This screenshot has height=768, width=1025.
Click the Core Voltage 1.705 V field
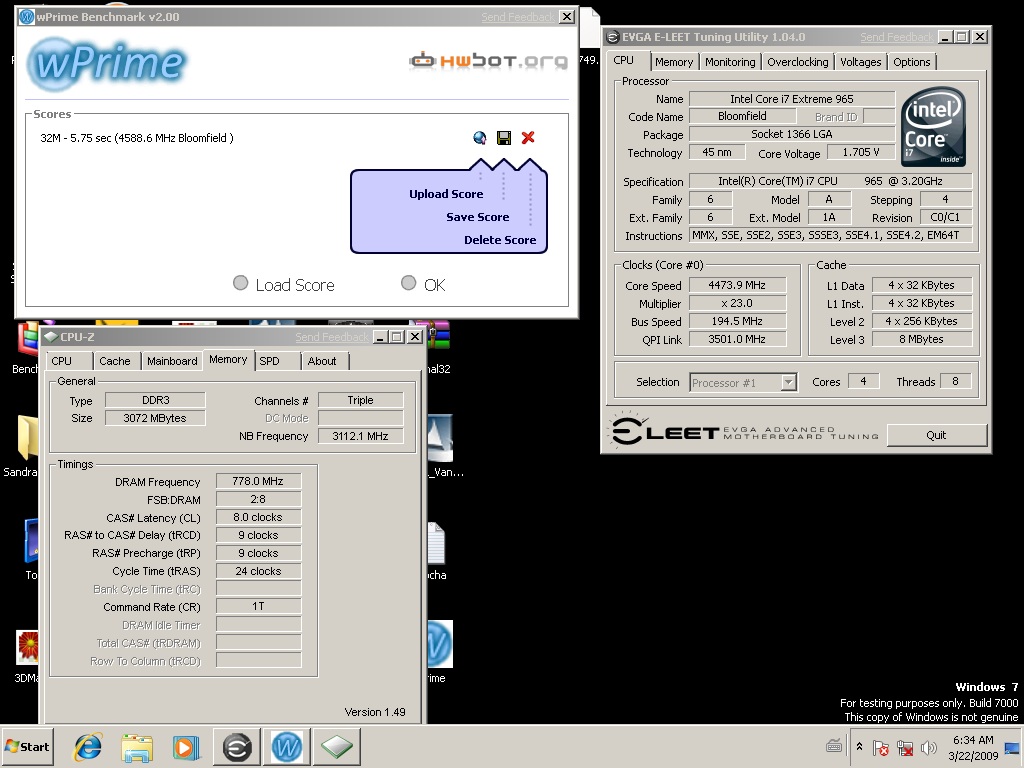860,152
